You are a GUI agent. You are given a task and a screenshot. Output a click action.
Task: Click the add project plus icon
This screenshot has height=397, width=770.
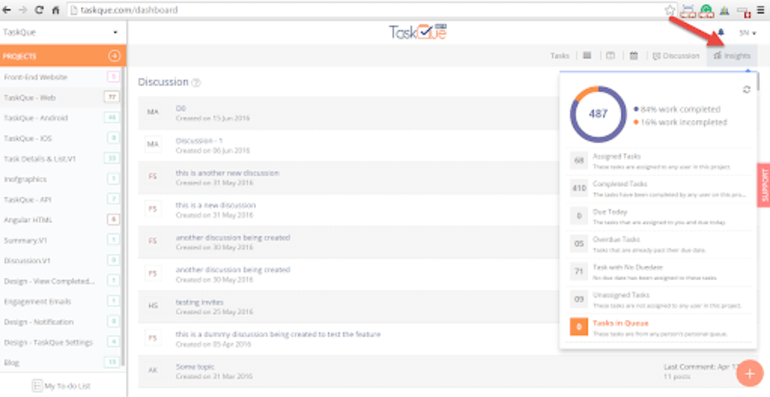point(114,56)
